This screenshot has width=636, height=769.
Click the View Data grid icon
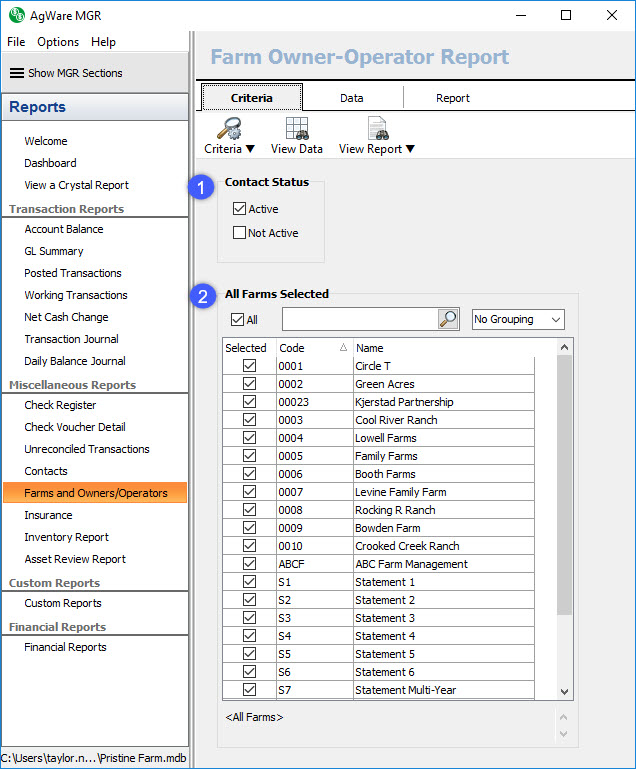296,128
